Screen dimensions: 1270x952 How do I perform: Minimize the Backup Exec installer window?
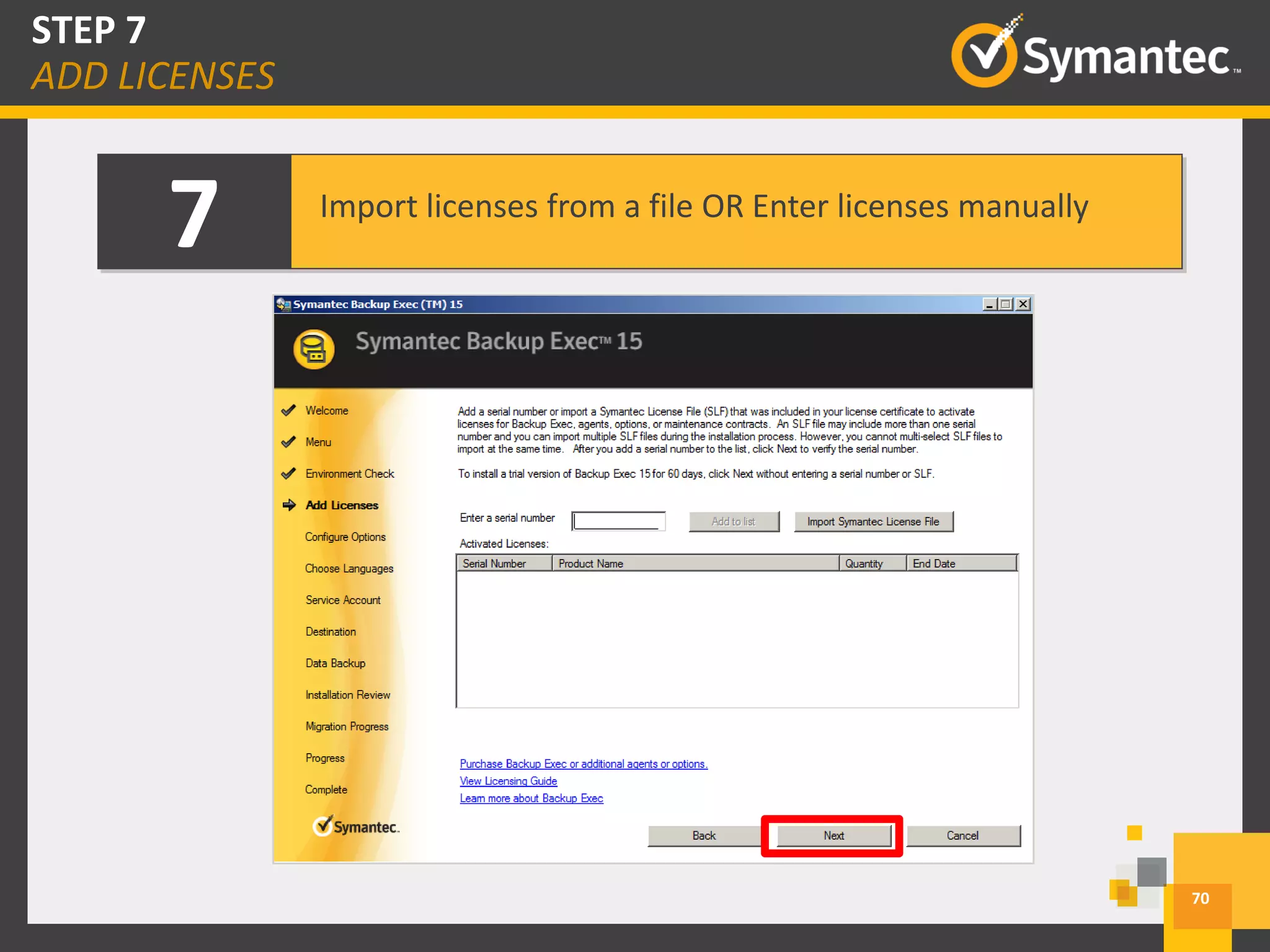point(989,304)
